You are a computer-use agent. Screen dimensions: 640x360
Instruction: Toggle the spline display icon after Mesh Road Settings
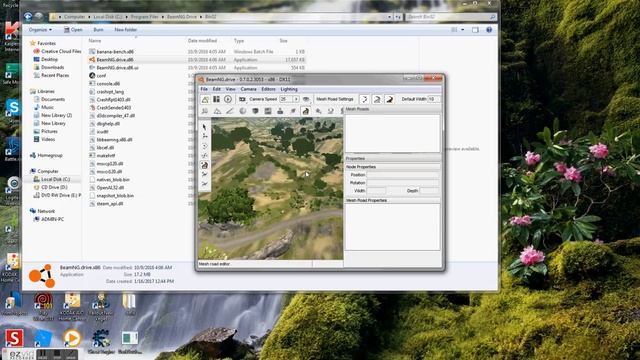364,99
